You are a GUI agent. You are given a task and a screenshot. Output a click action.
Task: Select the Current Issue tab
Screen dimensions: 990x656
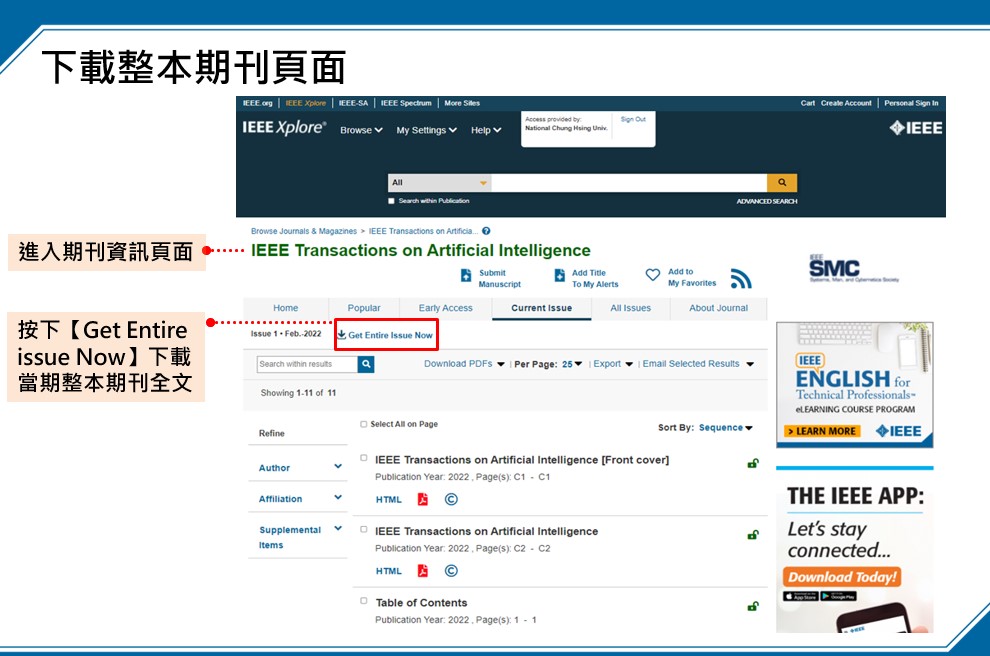click(541, 308)
